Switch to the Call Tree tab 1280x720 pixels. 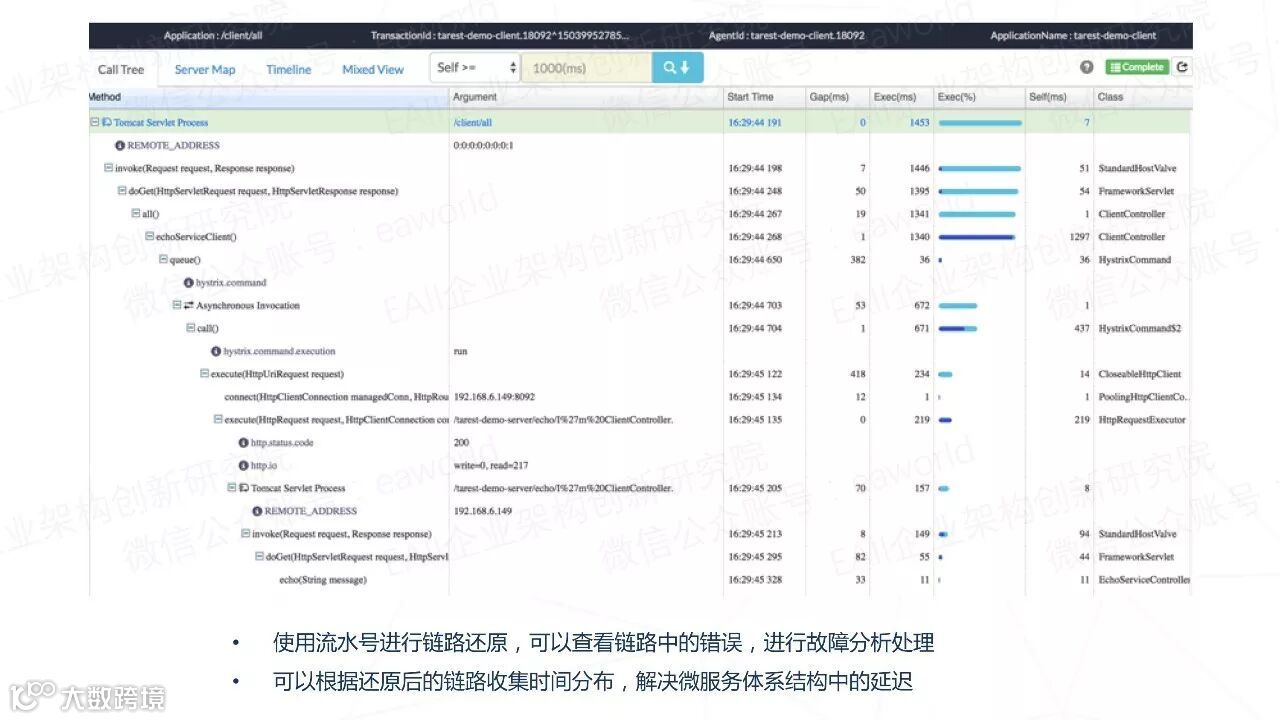click(x=121, y=69)
